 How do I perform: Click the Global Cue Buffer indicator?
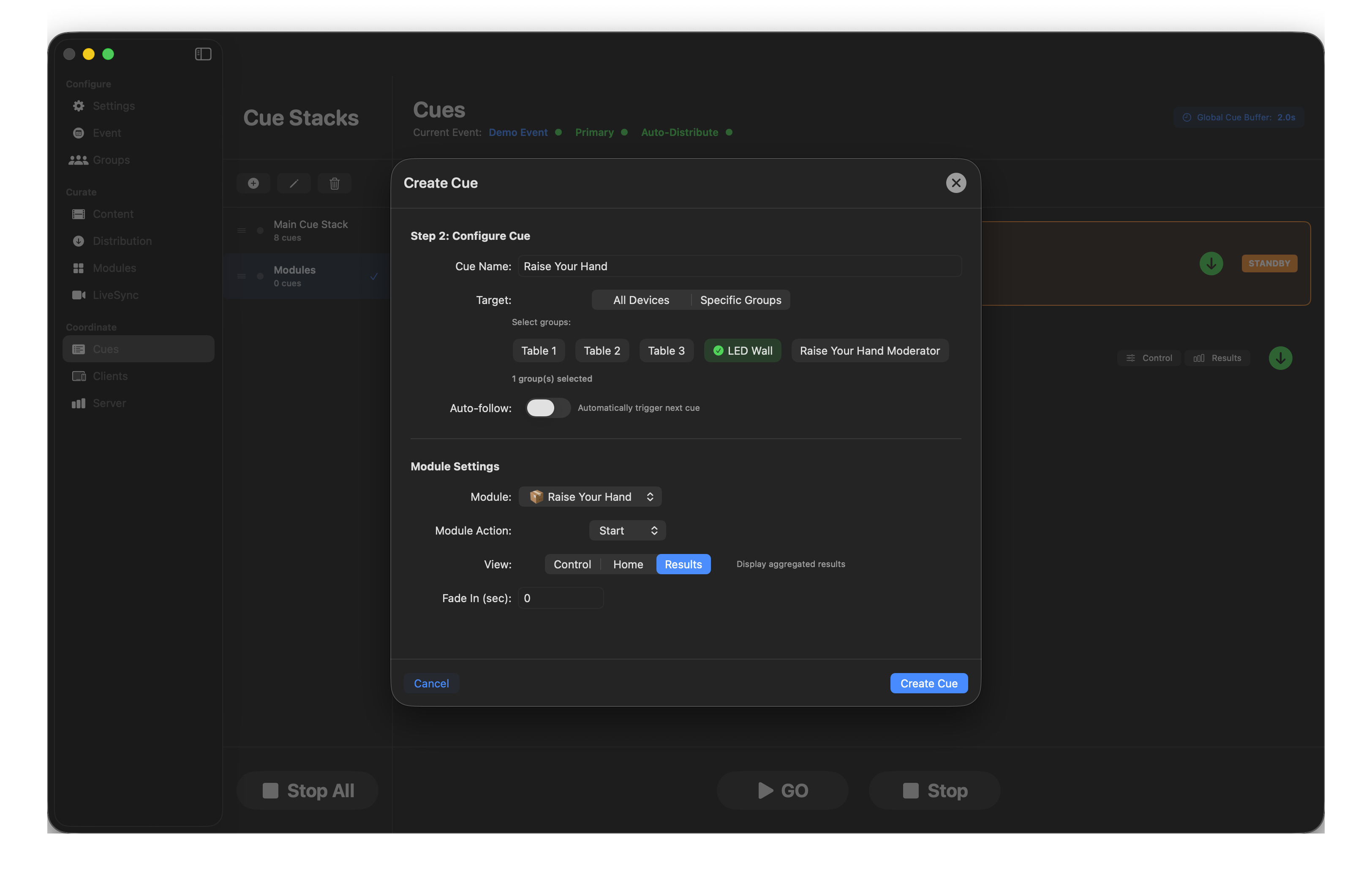(x=1238, y=117)
